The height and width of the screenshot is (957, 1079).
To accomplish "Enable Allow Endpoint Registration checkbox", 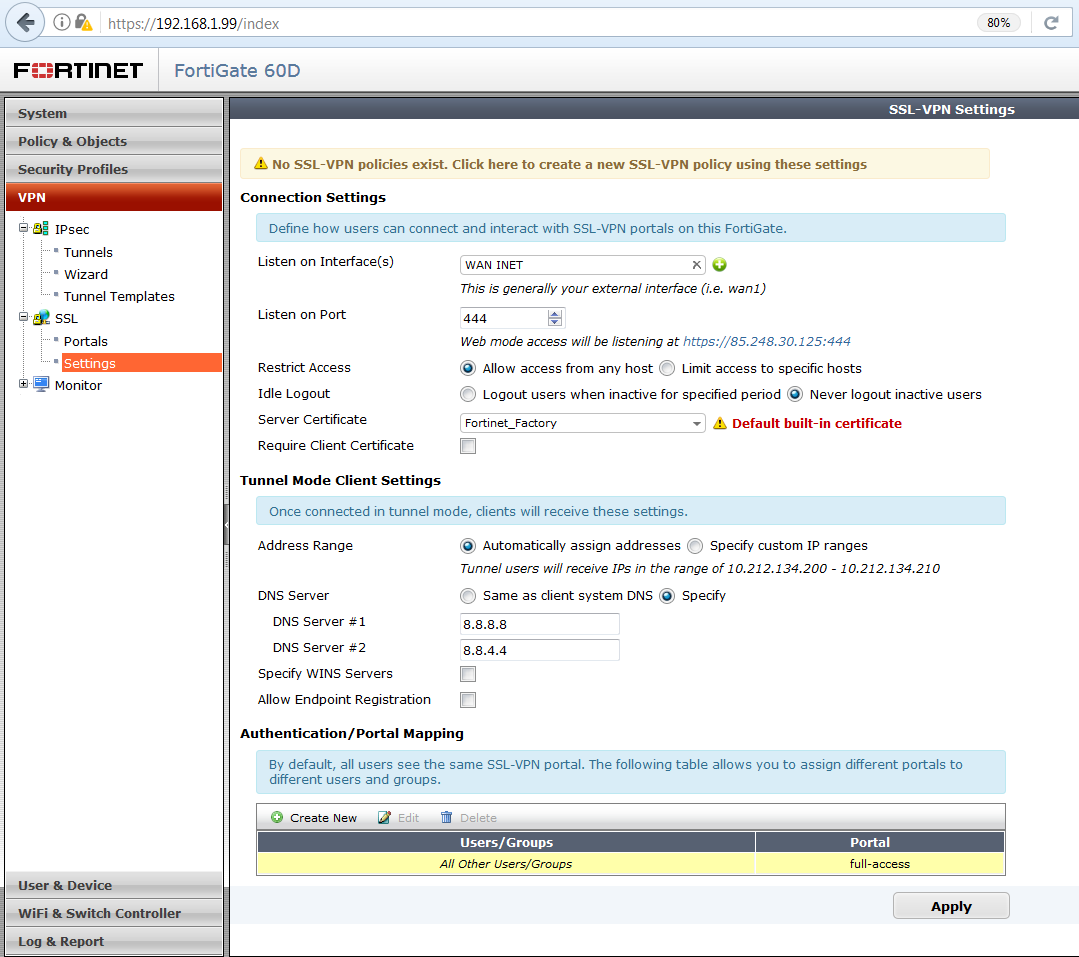I will (468, 700).
